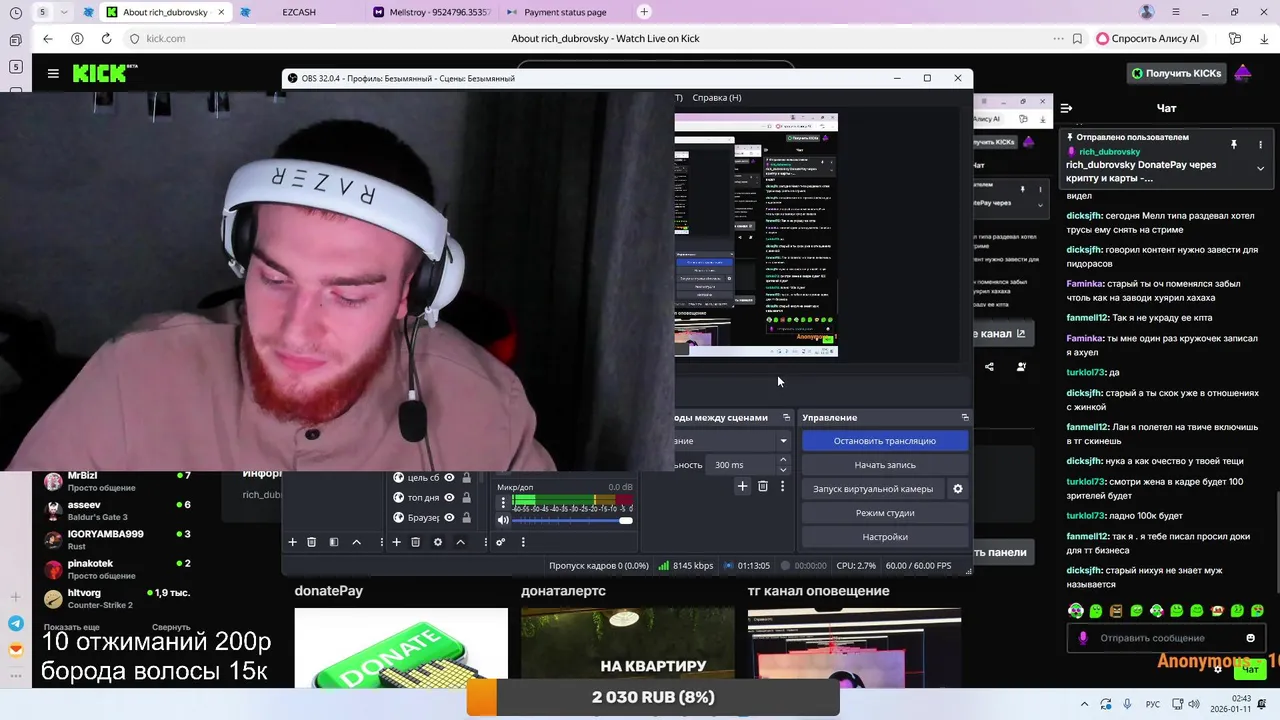Screen dimensions: 1280x720
Task: Click Остановить трансляцию button
Action: pos(885,441)
